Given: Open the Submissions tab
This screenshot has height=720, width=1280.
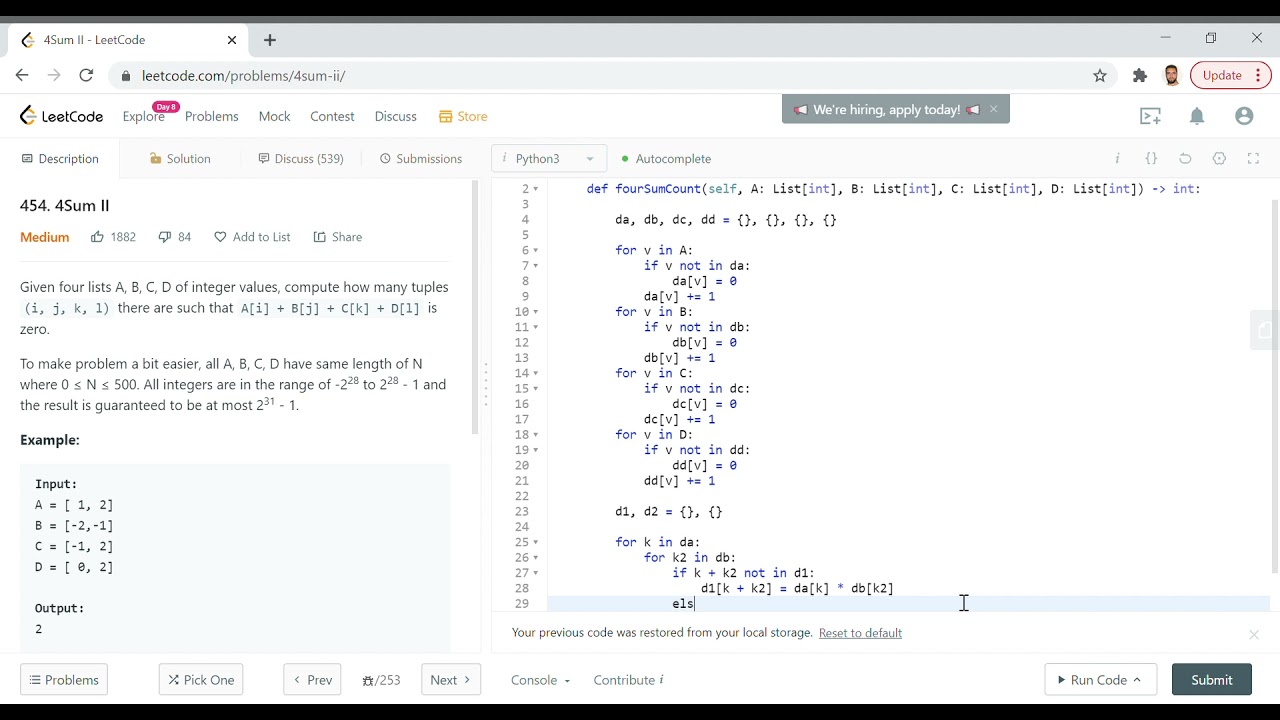Looking at the screenshot, I should (x=421, y=158).
